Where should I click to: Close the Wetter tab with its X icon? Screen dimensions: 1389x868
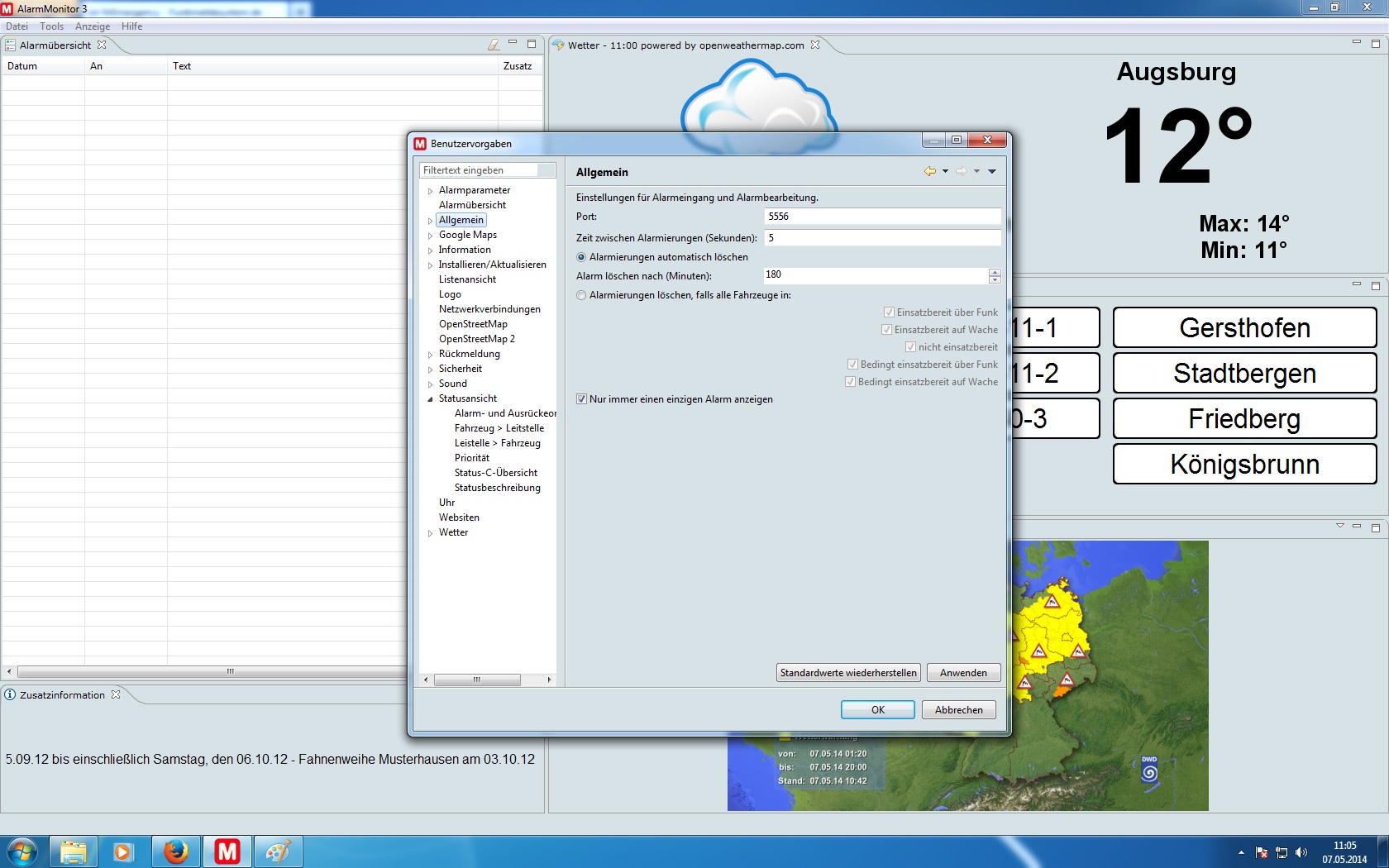coord(815,45)
